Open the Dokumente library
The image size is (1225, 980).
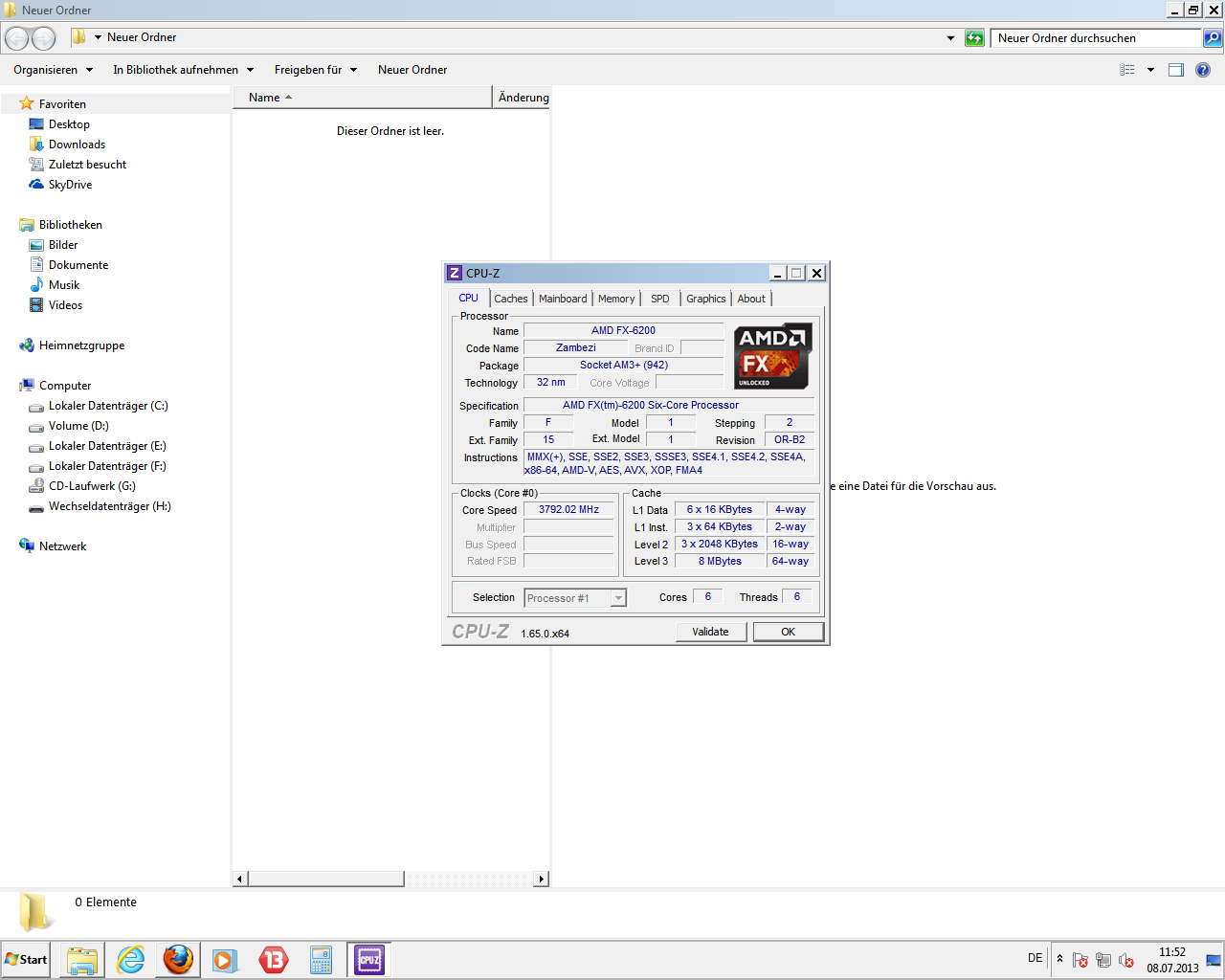click(x=78, y=265)
